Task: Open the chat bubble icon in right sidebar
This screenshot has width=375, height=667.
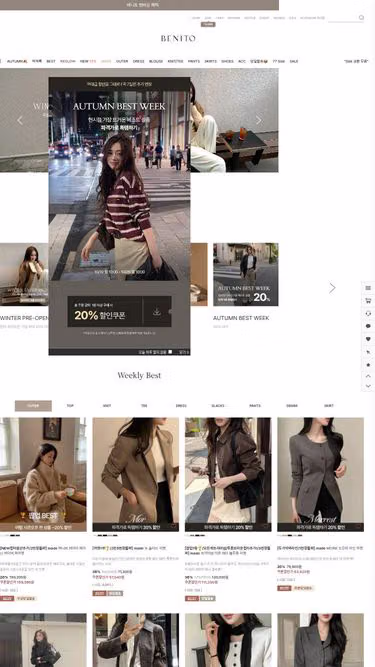Action: (368, 326)
